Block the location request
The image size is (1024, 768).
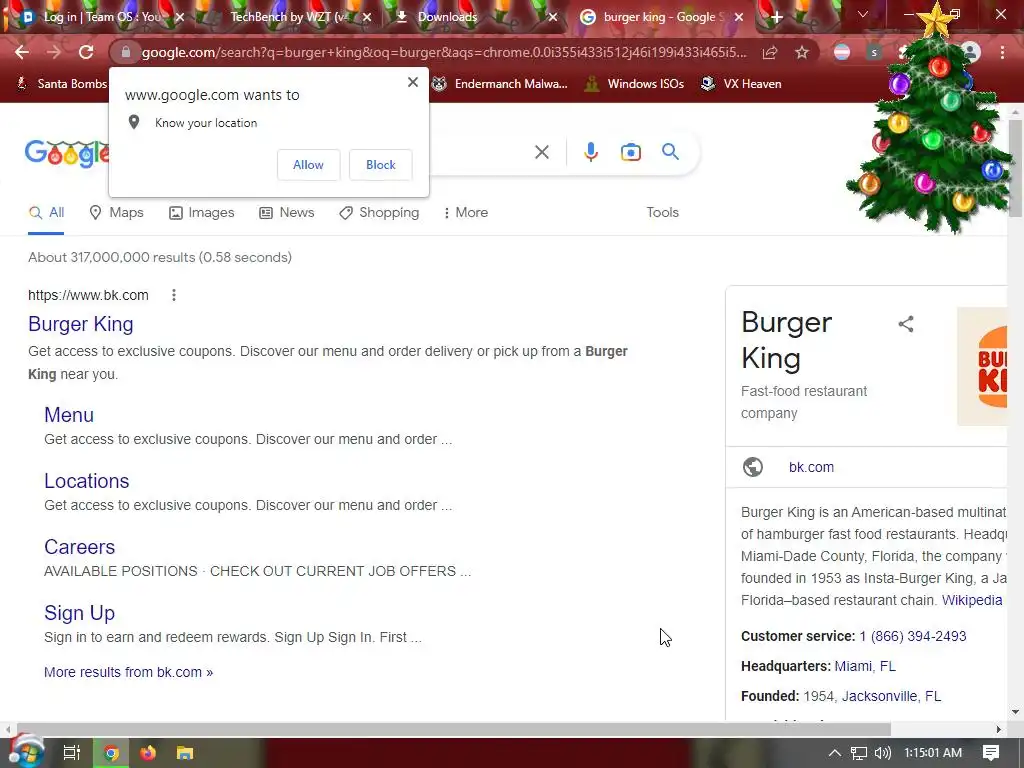click(x=381, y=165)
